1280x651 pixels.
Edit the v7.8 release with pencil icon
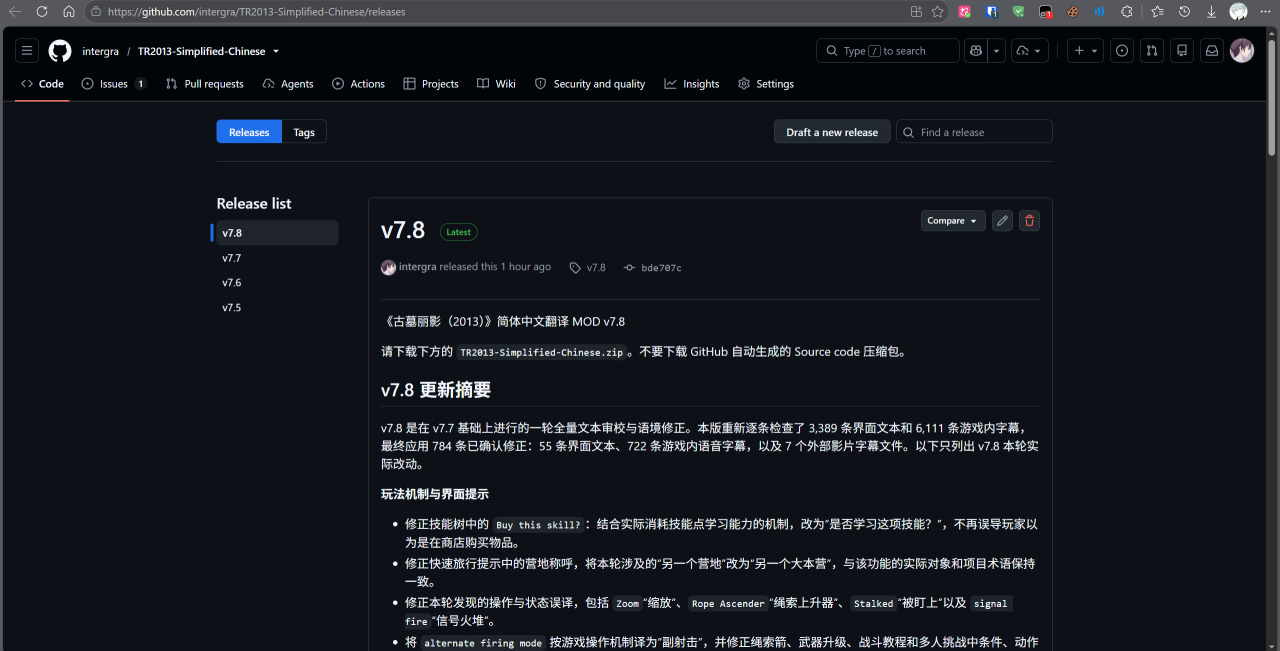click(x=1002, y=221)
